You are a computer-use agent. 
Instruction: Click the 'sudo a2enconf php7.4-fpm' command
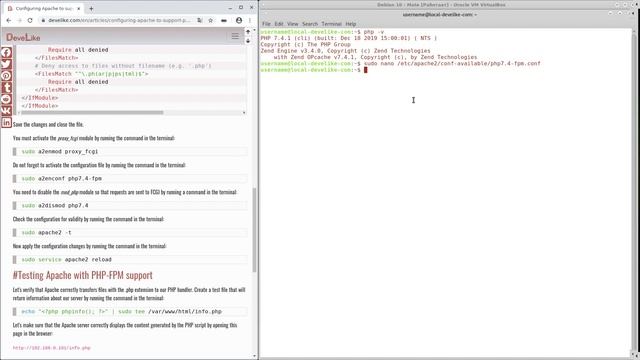62,178
